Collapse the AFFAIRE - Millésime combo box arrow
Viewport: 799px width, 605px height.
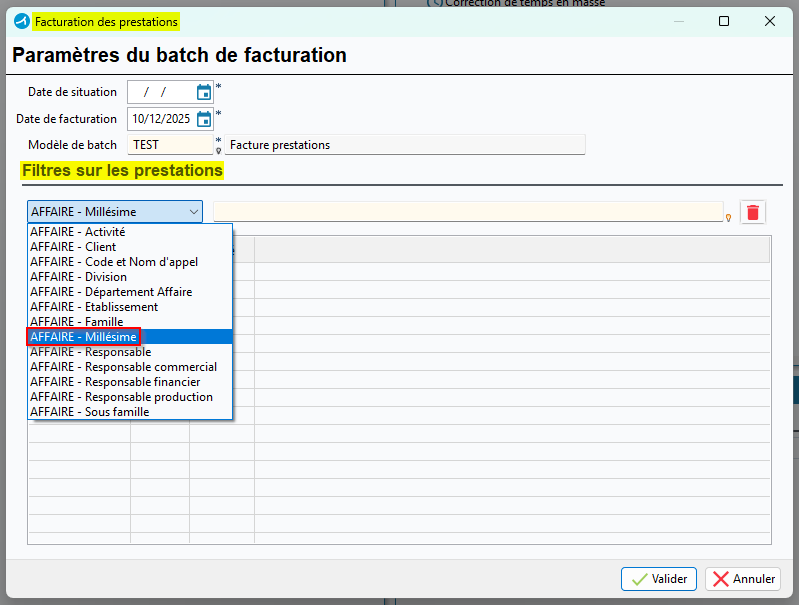point(193,212)
